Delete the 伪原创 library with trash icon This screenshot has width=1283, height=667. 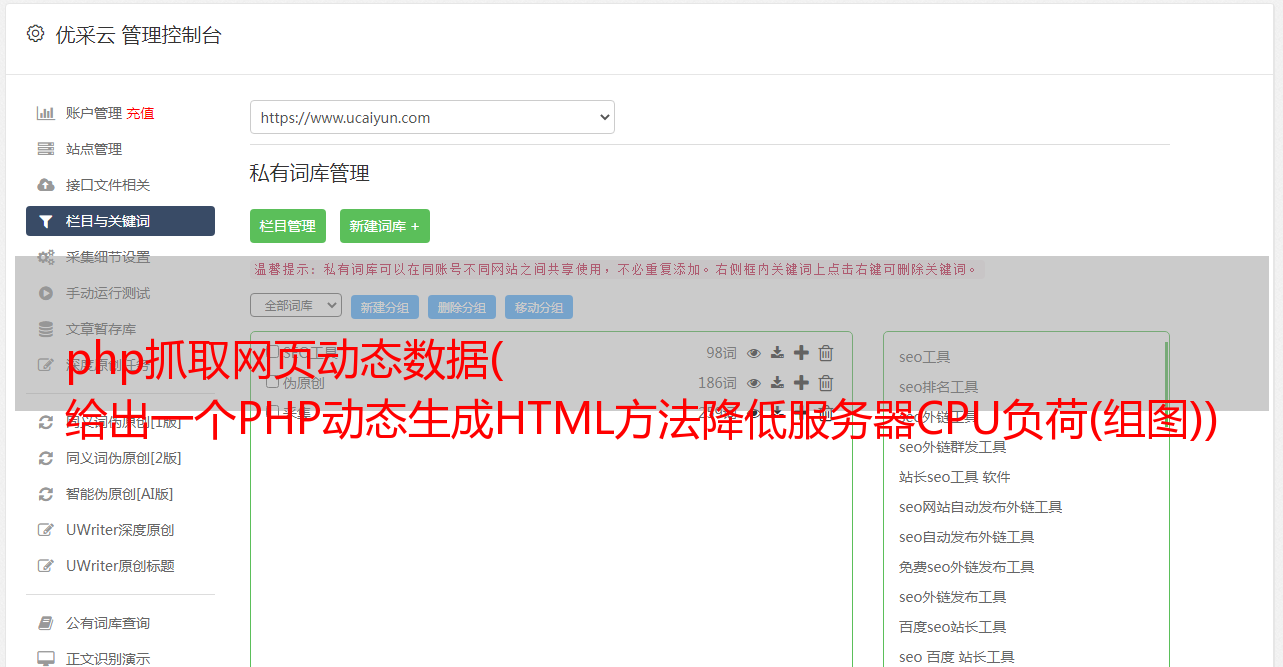[x=826, y=383]
